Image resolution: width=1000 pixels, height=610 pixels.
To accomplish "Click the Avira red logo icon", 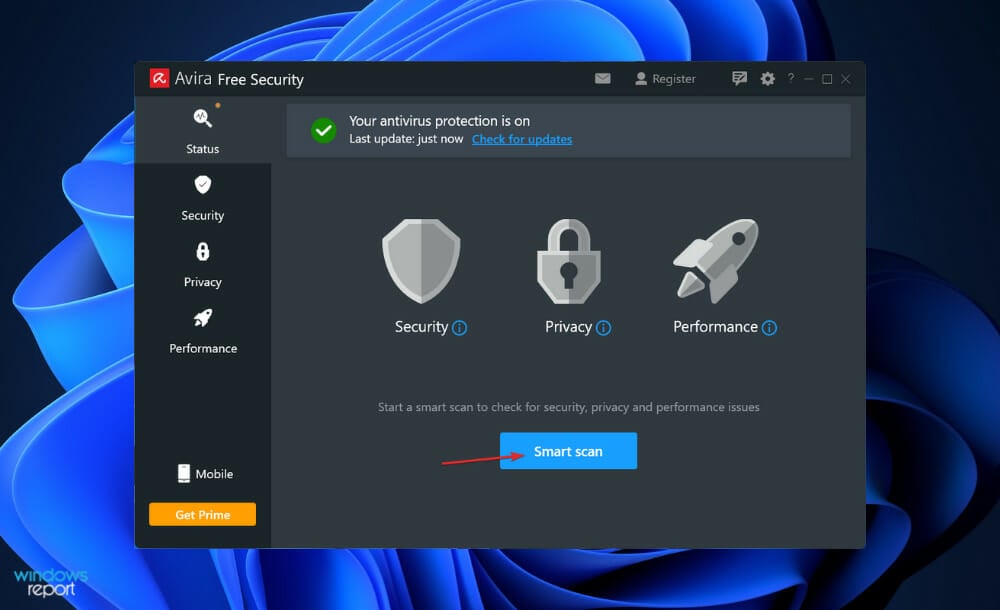I will point(159,78).
